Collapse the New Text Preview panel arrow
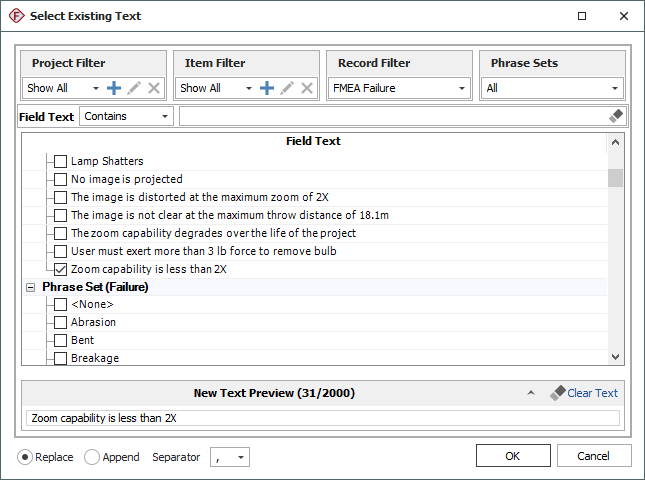The width and height of the screenshot is (645, 480). [x=531, y=393]
